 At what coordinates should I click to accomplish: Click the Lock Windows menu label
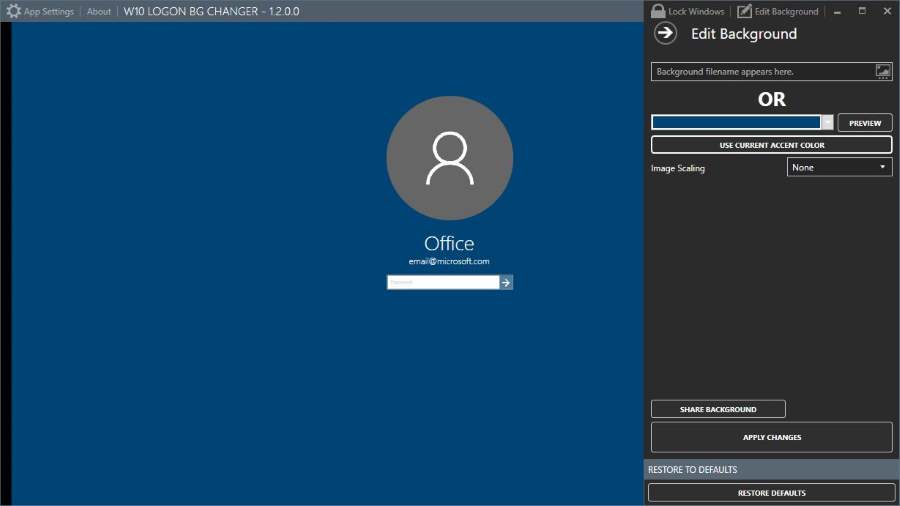(696, 11)
